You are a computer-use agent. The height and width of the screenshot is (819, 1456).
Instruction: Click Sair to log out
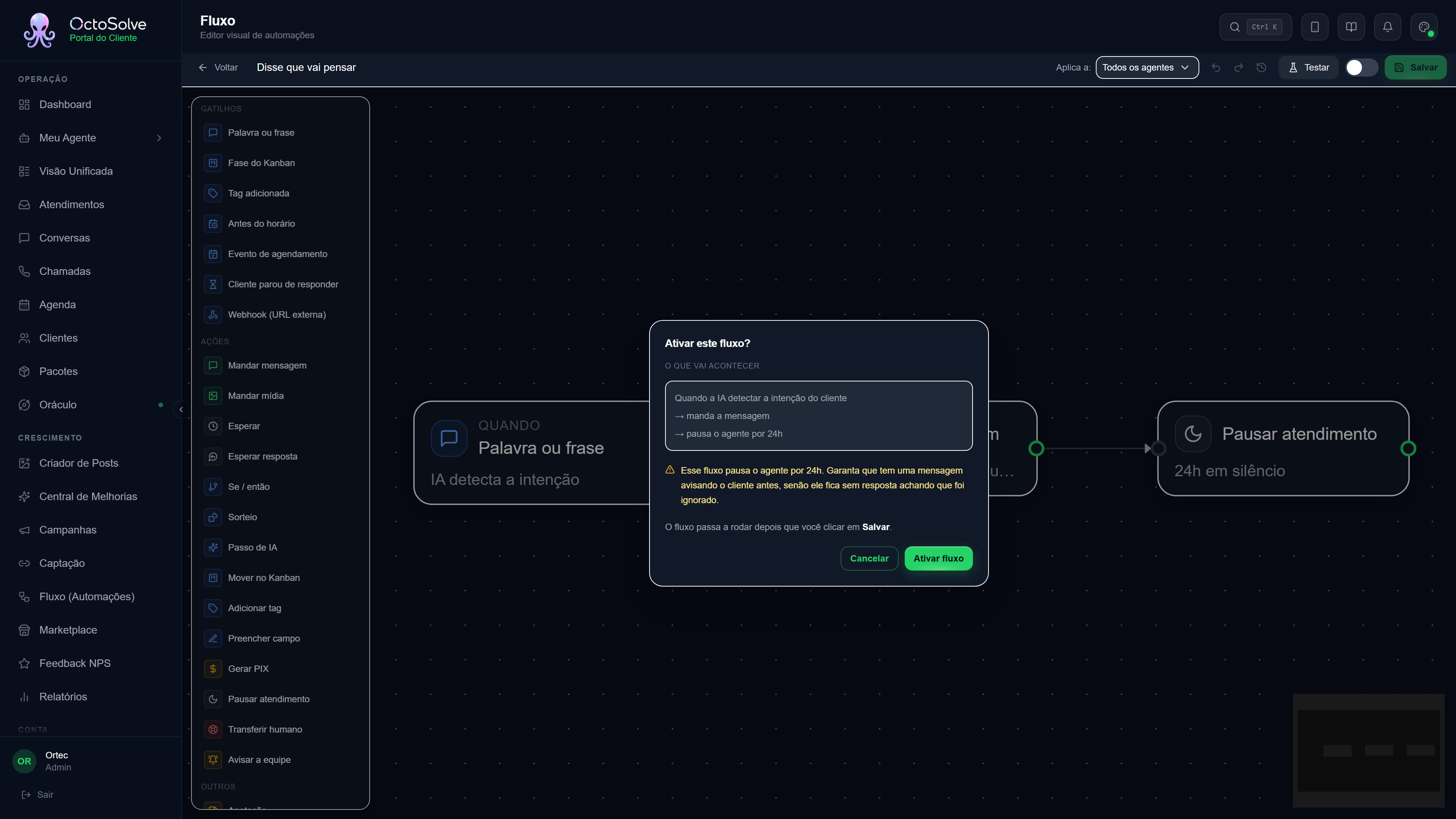[37, 795]
